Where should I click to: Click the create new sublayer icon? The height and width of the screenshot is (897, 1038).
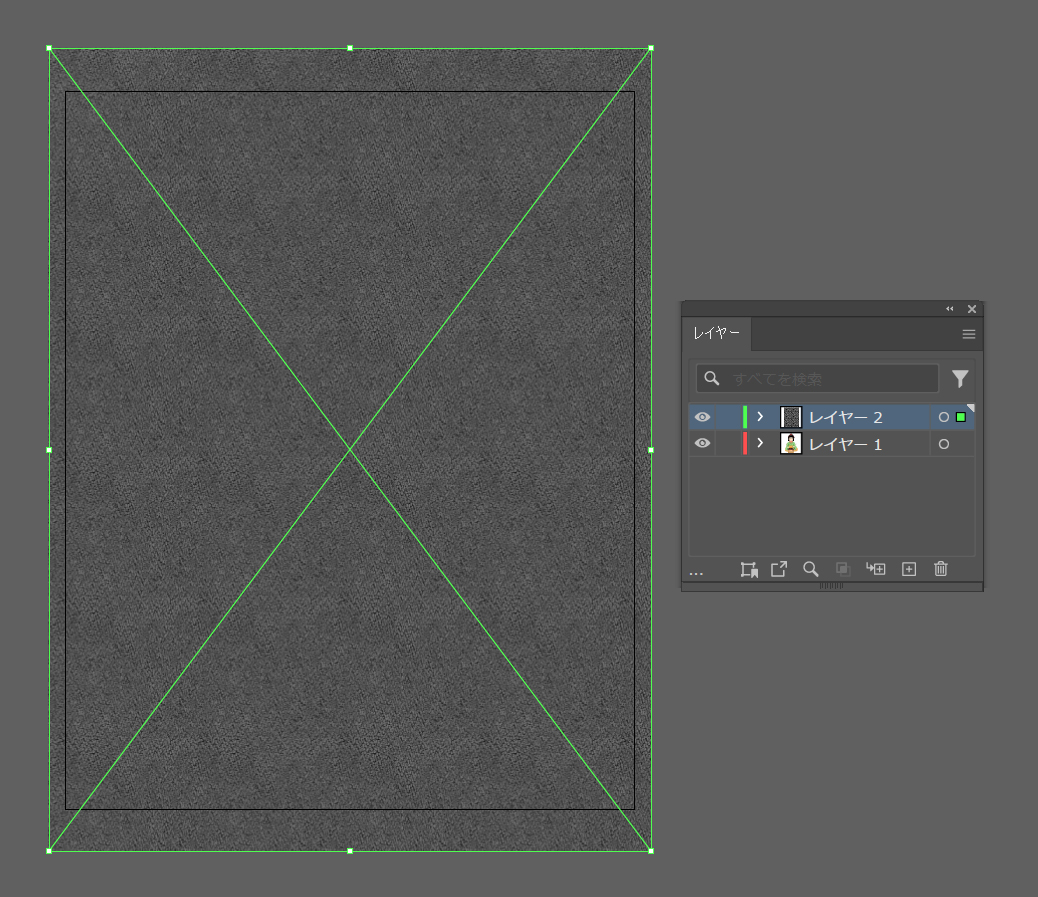876,569
